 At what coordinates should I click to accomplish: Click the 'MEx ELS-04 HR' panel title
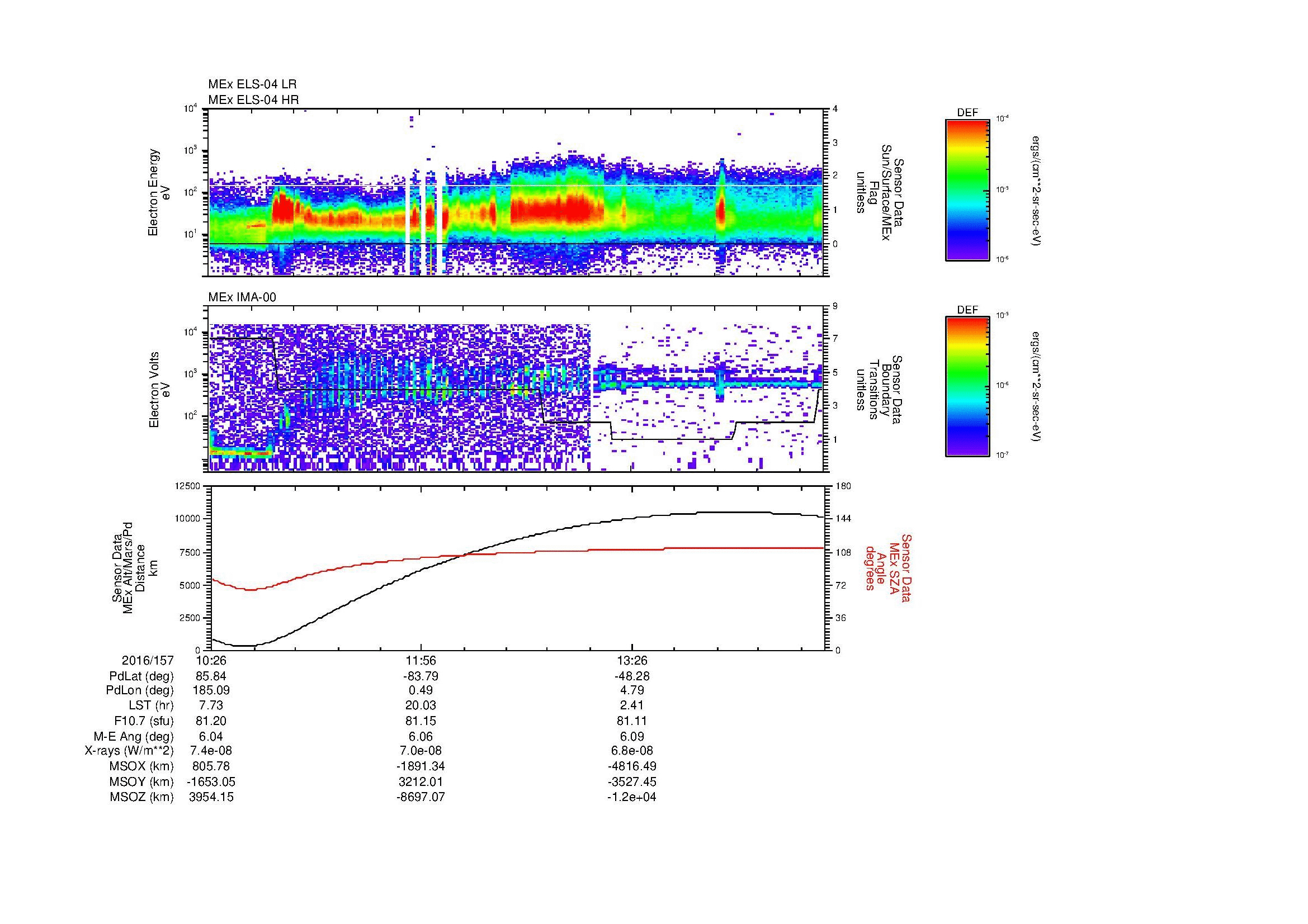(x=253, y=99)
